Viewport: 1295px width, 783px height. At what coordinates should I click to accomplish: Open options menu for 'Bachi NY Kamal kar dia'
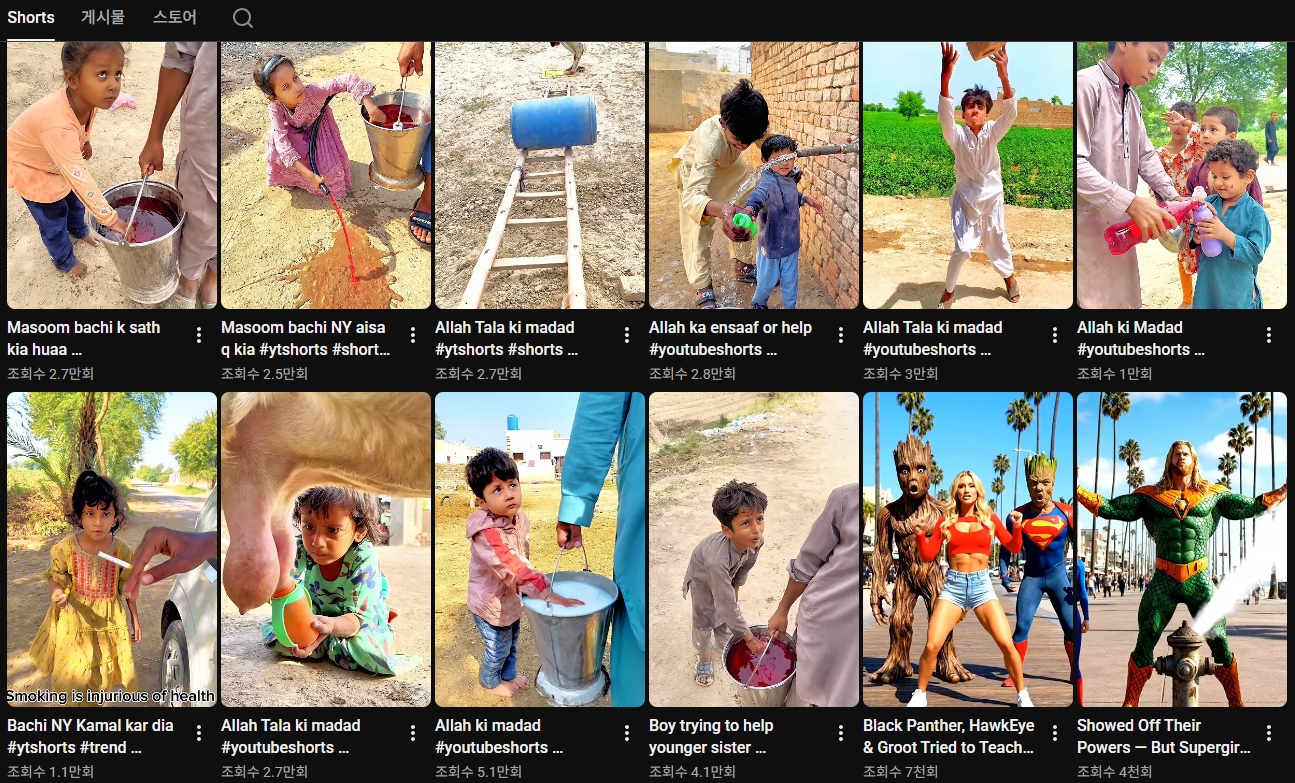[199, 733]
